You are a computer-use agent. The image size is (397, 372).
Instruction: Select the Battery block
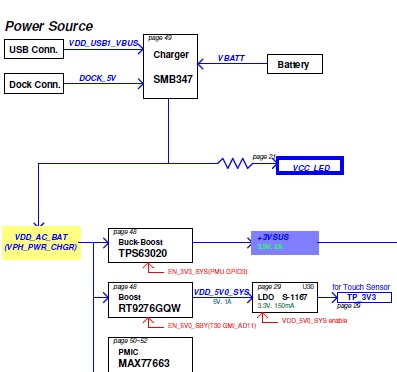[295, 64]
